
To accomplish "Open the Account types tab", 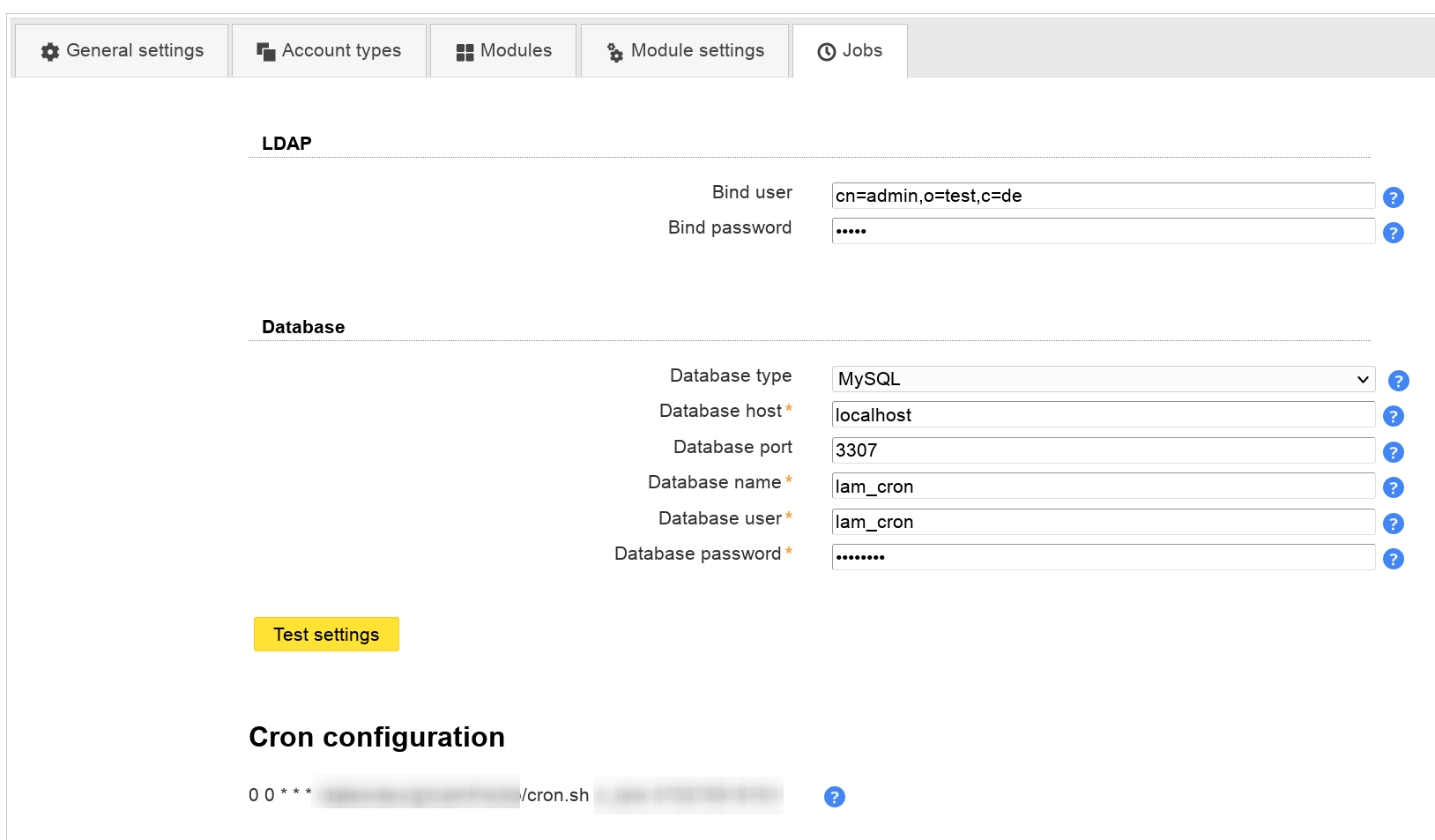I will point(329,51).
